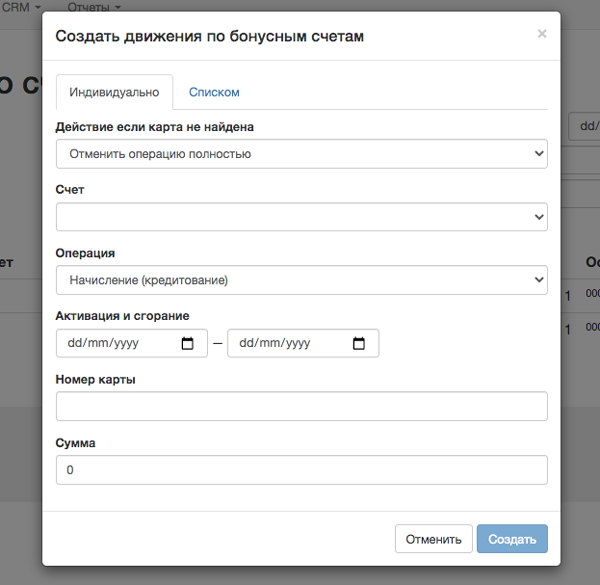
Task: Switch to the Списком tab
Action: (x=214, y=92)
